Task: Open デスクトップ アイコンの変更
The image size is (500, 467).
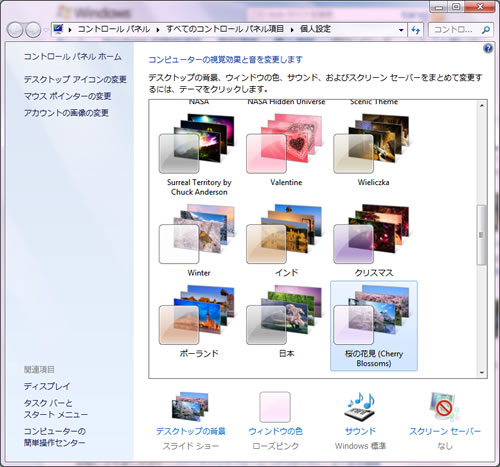Action: click(75, 79)
